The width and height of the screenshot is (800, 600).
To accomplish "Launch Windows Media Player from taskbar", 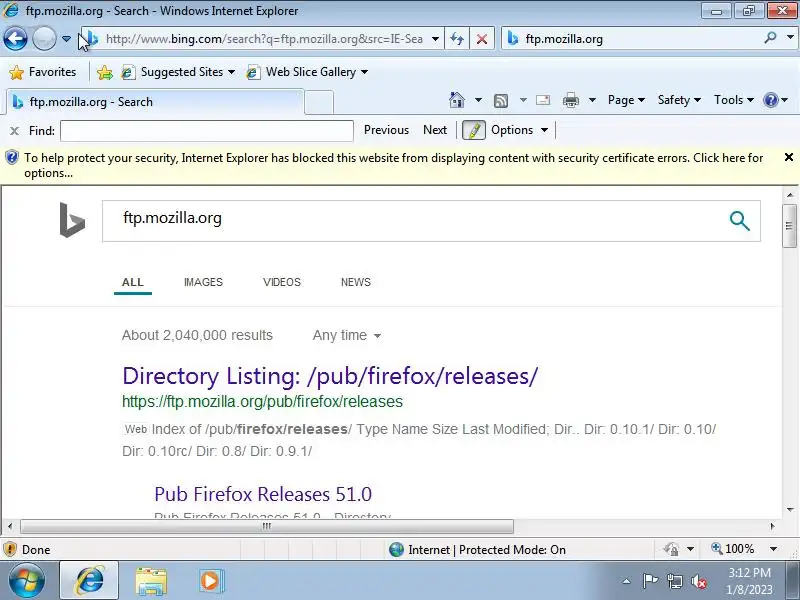I will pyautogui.click(x=210, y=581).
